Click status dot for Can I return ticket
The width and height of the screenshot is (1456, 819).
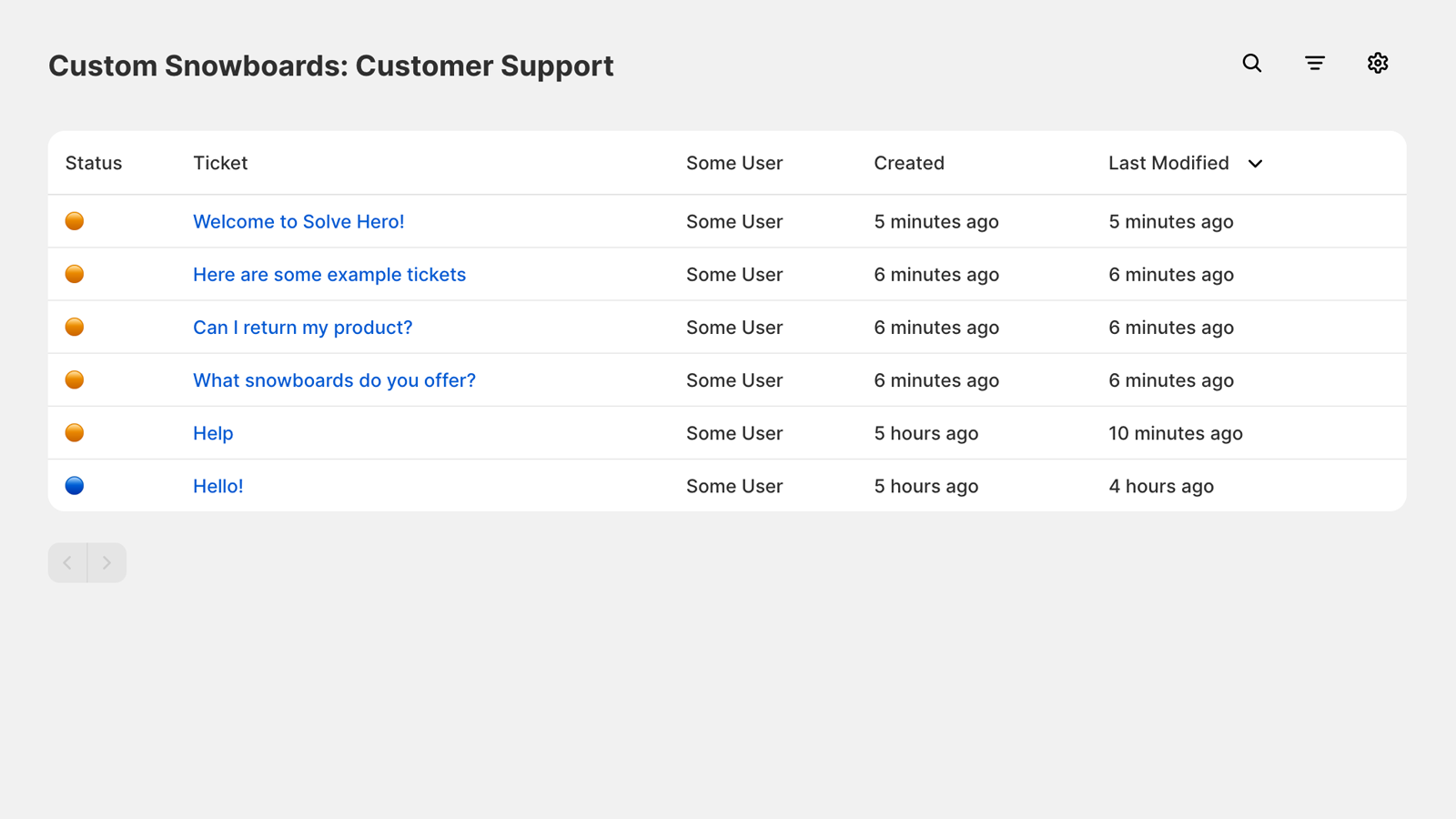tap(75, 328)
